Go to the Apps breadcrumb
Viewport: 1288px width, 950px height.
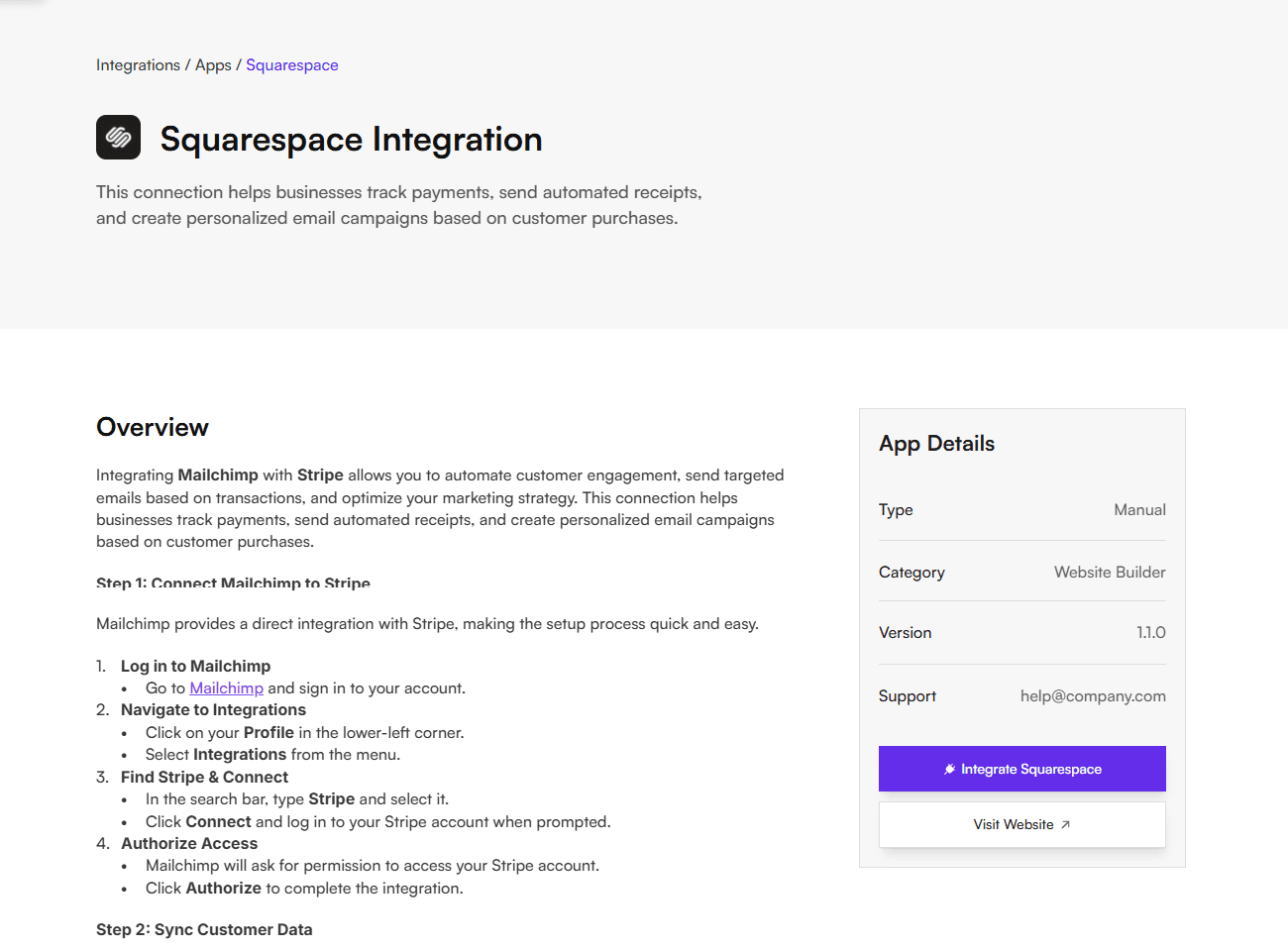(213, 65)
